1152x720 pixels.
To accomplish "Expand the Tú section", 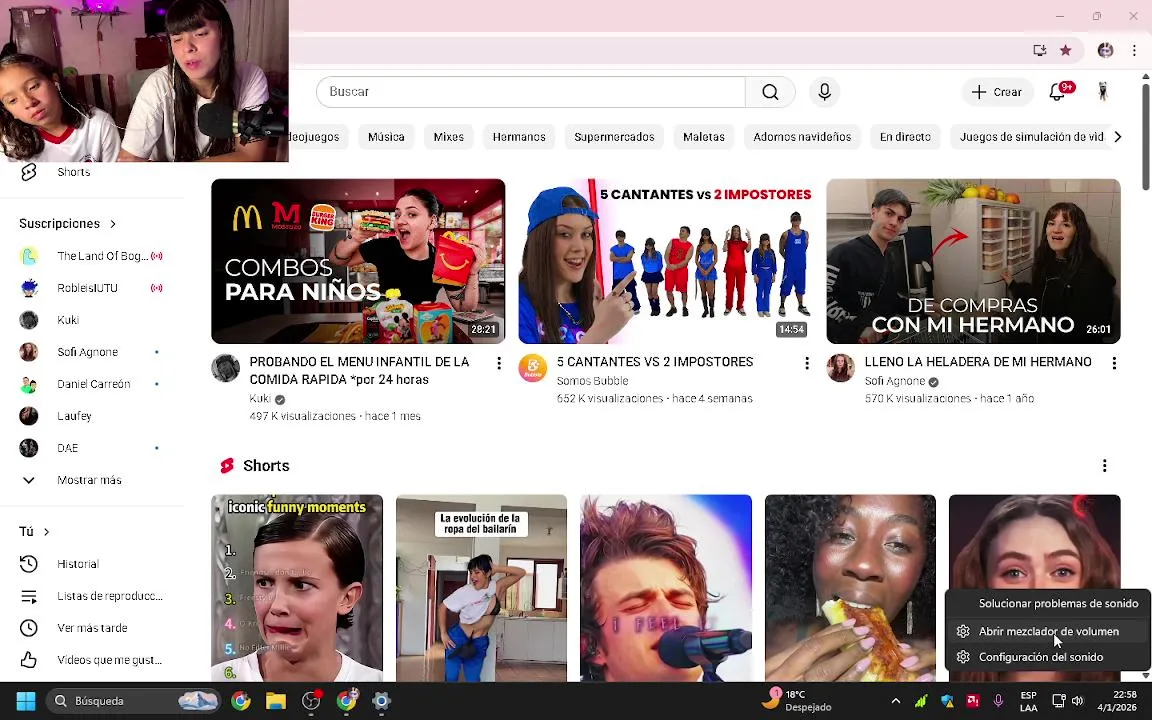I will pyautogui.click(x=35, y=531).
